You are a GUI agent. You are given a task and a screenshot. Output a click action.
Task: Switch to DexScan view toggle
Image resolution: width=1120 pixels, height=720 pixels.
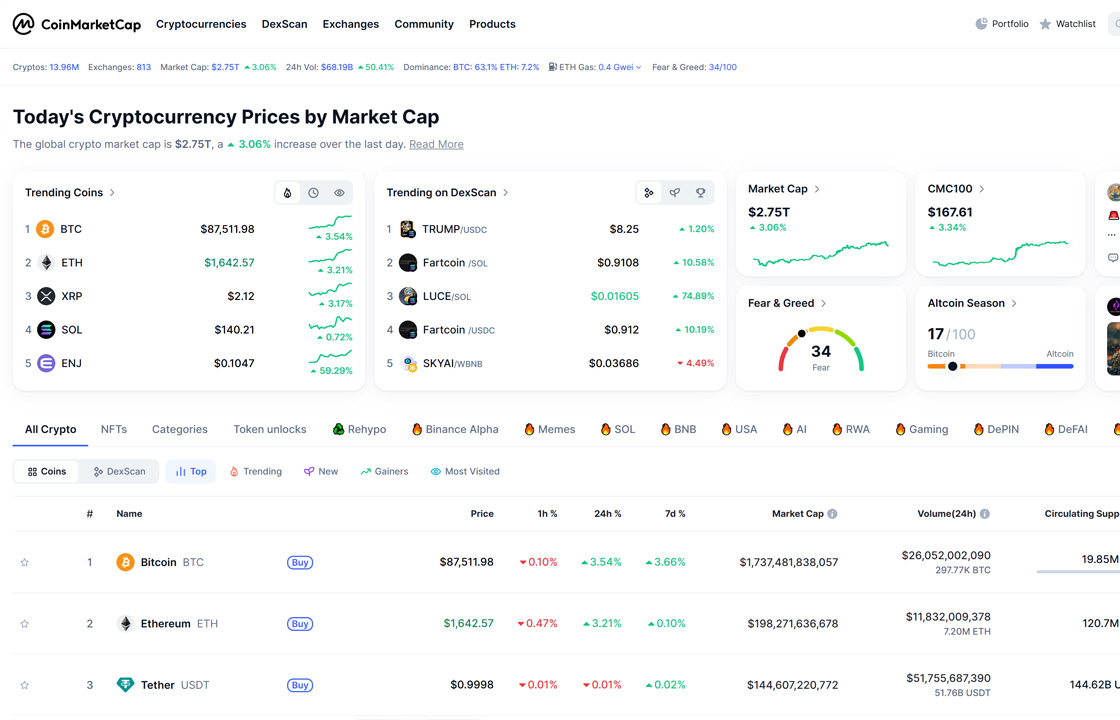(x=119, y=471)
